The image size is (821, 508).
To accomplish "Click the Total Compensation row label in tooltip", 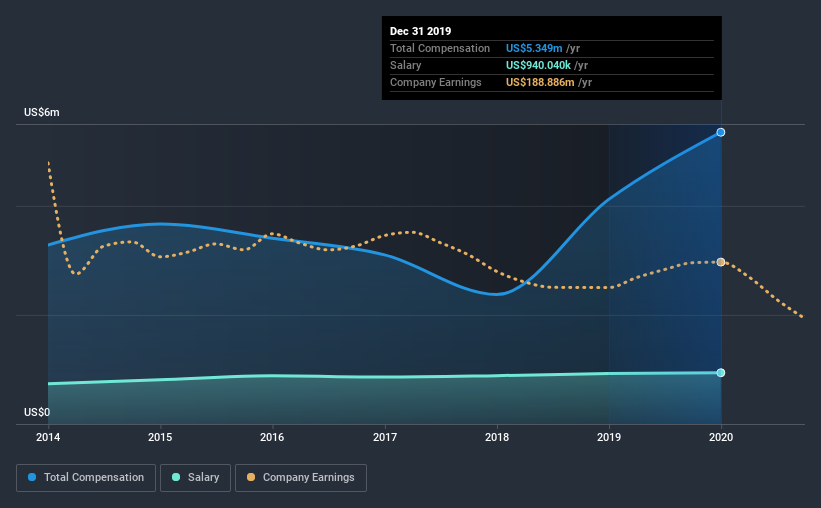I will pos(440,48).
